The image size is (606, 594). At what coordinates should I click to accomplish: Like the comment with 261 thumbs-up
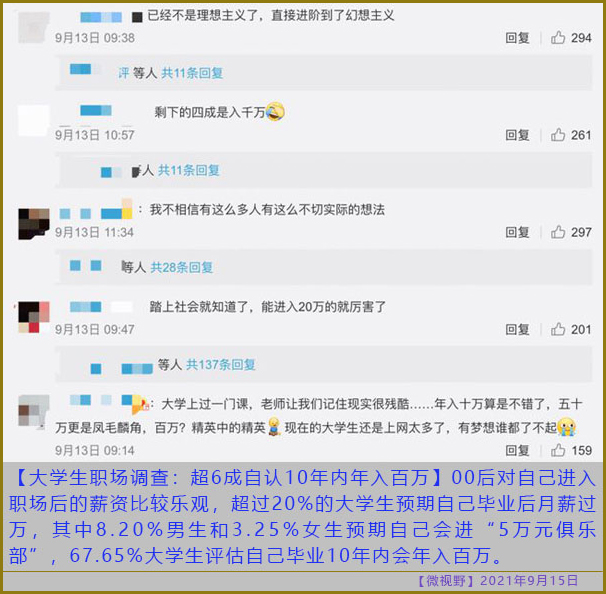(558, 135)
